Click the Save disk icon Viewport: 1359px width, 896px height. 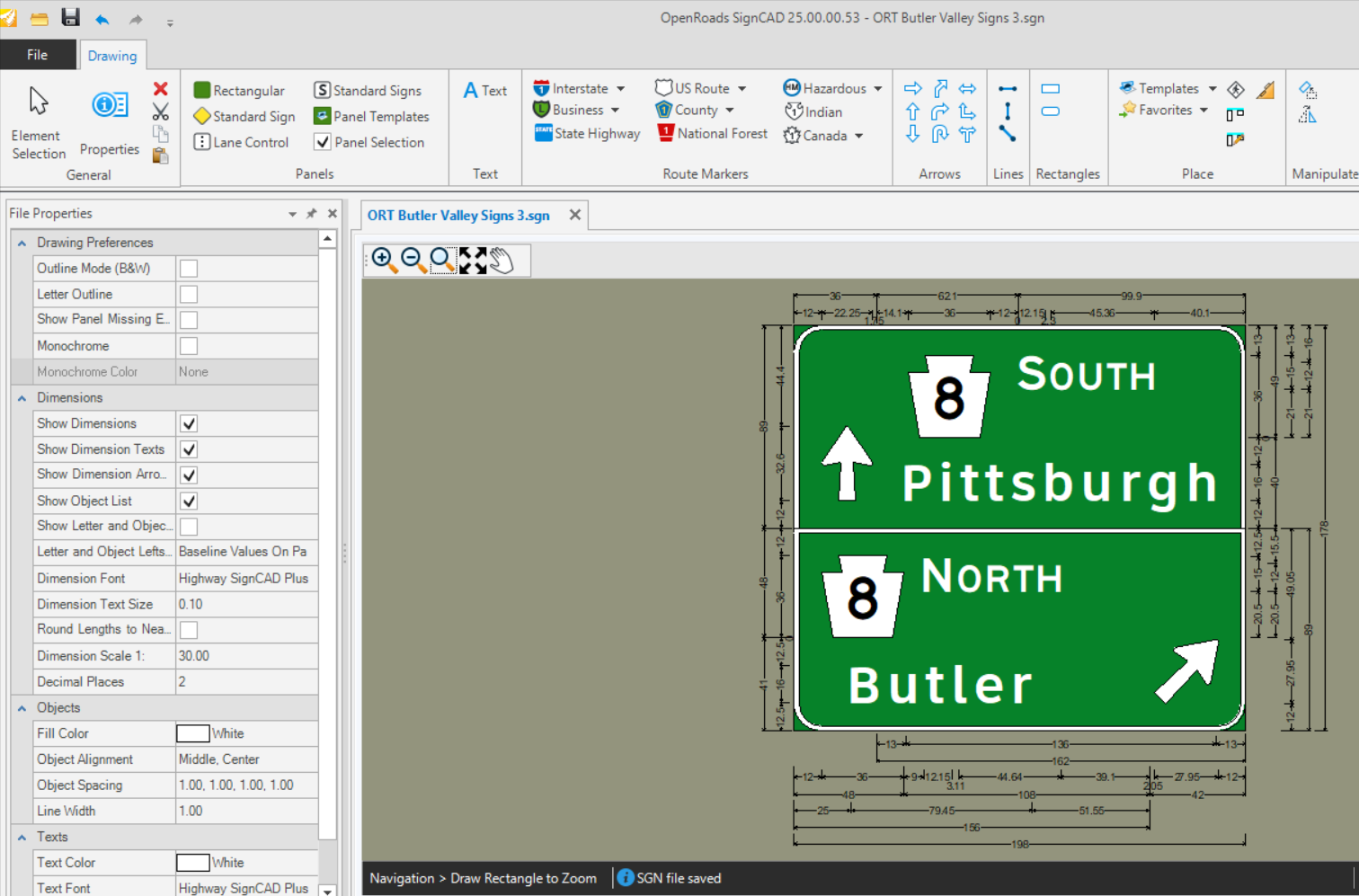coord(70,17)
